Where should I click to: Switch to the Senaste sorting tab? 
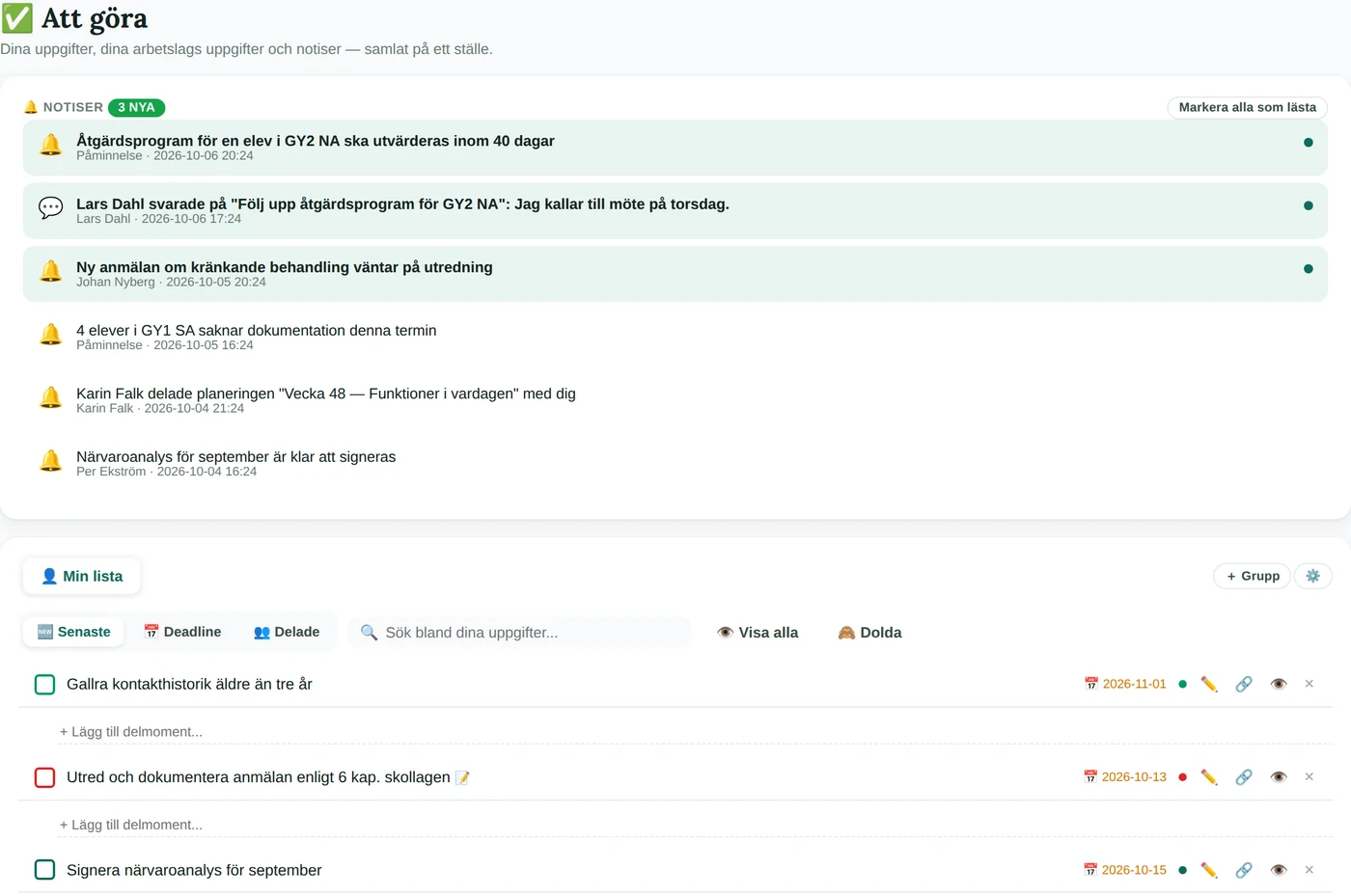[73, 632]
